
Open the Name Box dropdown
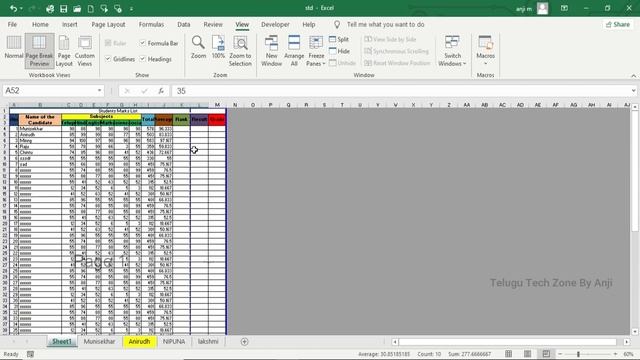point(99,91)
